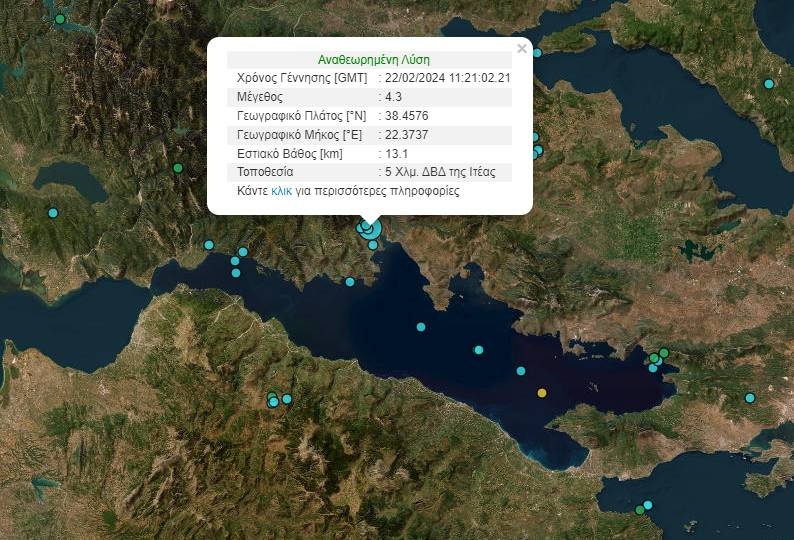Click the cyan marker just above popup's right corner

coord(537,53)
